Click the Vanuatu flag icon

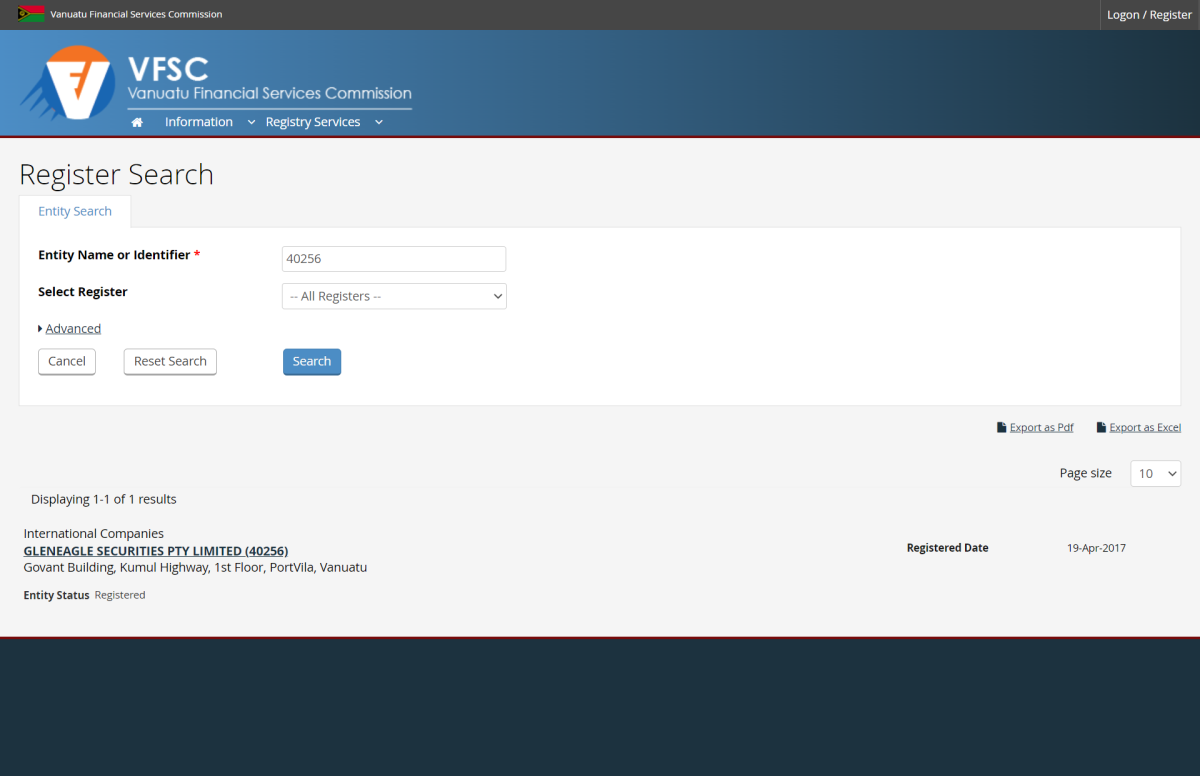pos(31,14)
